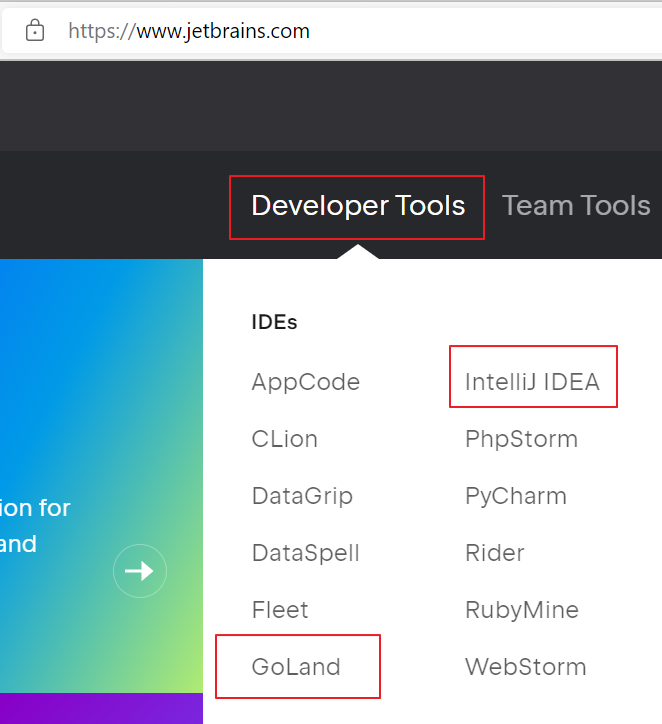Navigate to the Rider product link
This screenshot has width=662, height=724.
494,553
